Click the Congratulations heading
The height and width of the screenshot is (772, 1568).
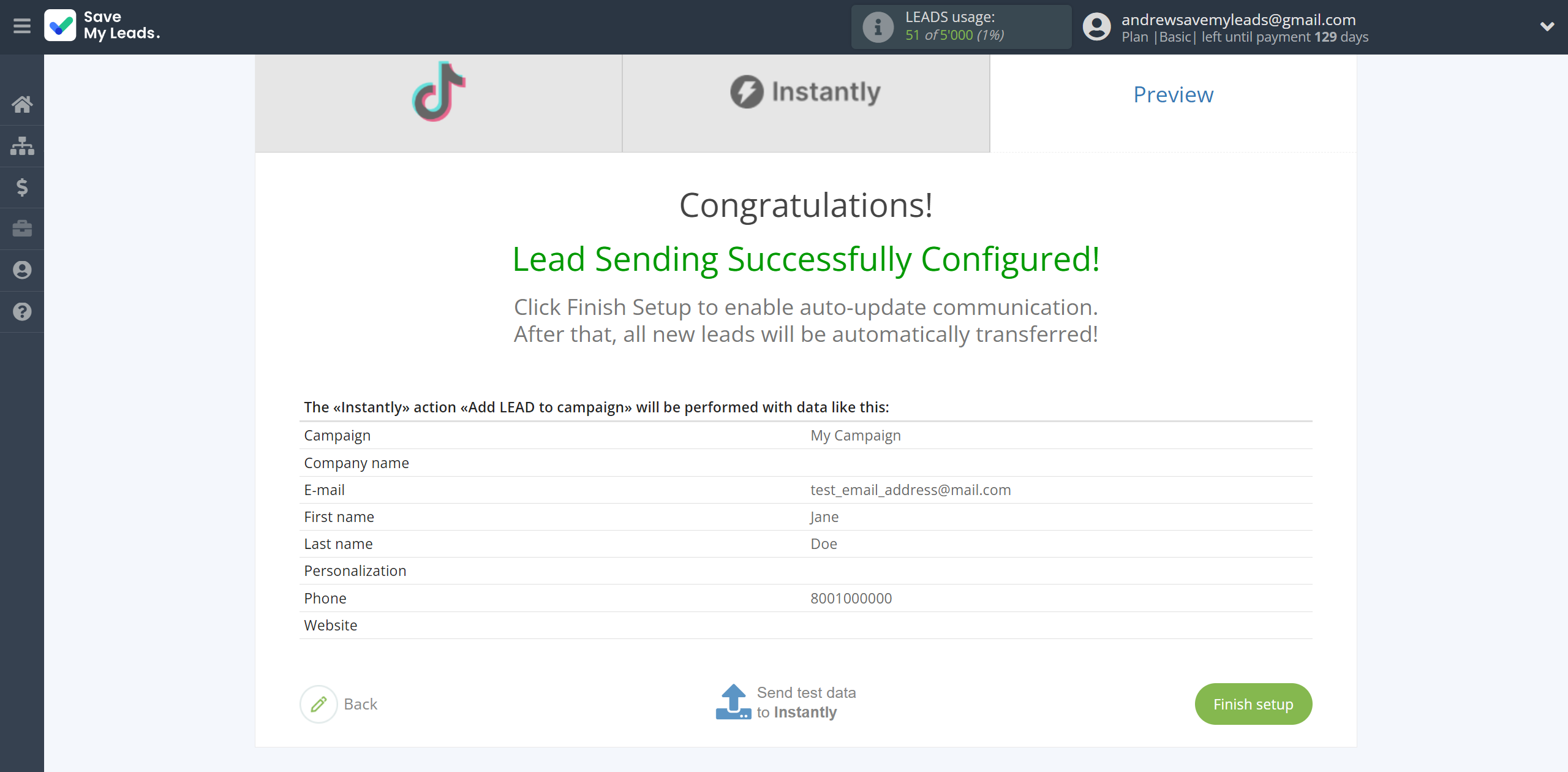pyautogui.click(x=806, y=205)
